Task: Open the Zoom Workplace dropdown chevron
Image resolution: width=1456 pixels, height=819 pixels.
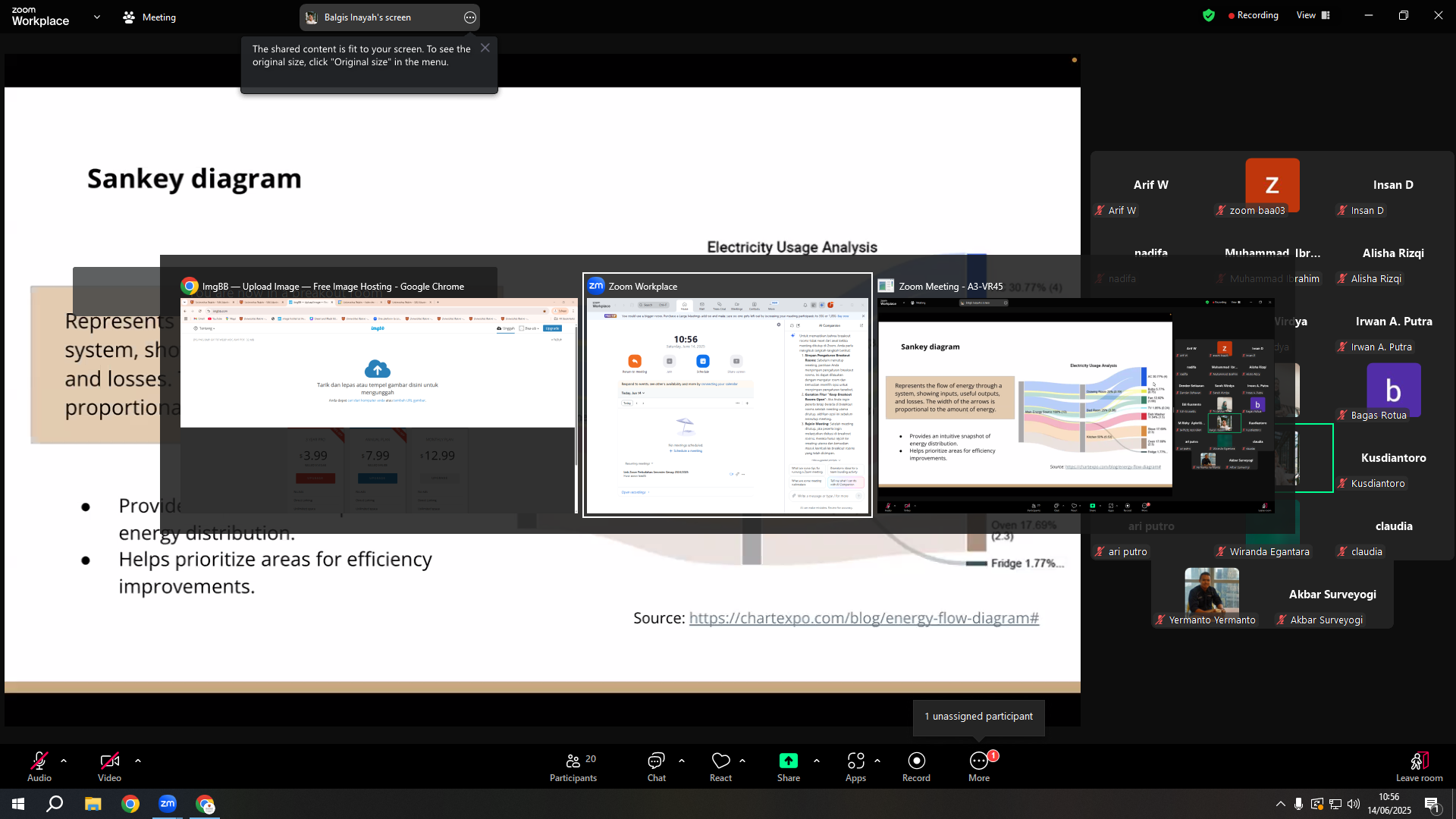Action: pos(97,17)
